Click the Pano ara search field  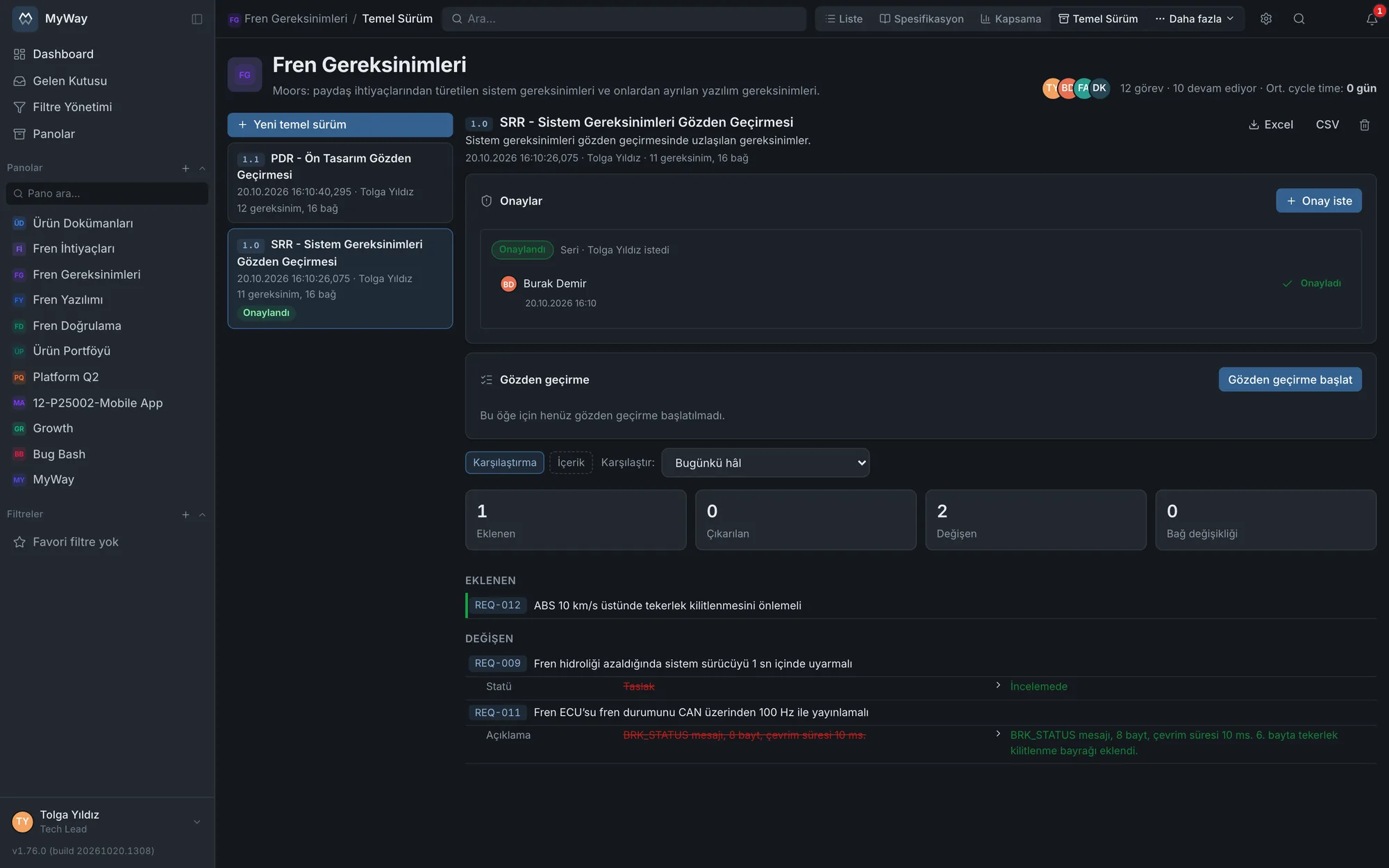click(107, 194)
